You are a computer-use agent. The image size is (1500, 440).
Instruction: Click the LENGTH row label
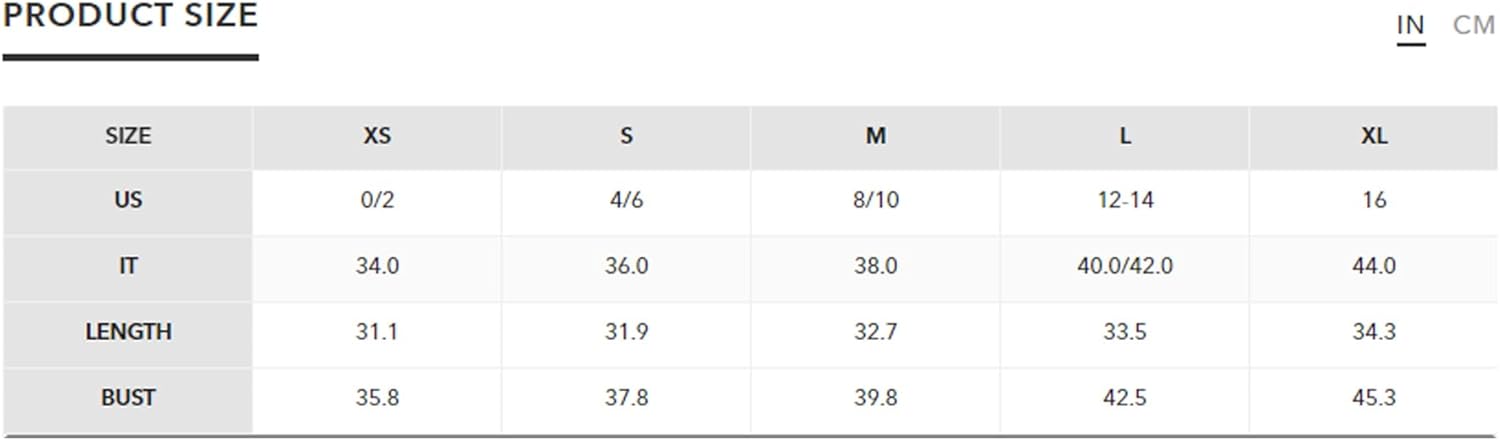tap(128, 332)
